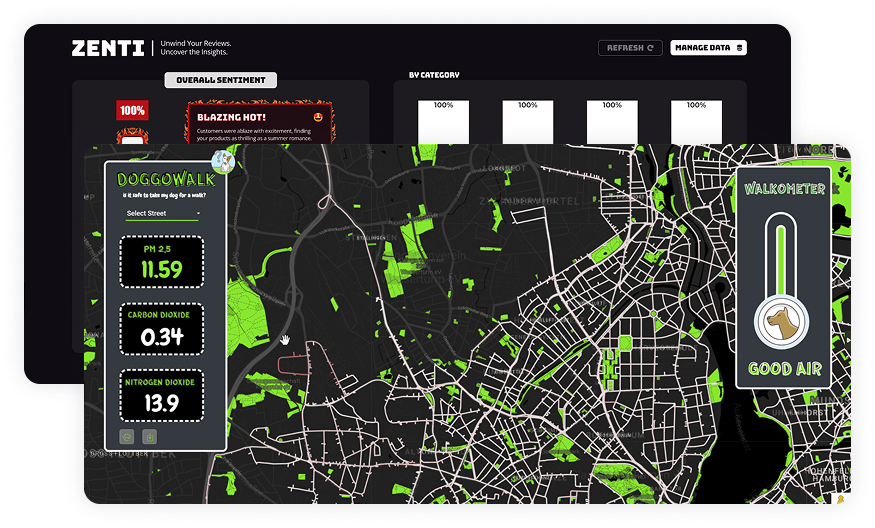This screenshot has width=875, height=528.
Task: Click the refresh icon in DoggoWalk panel
Action: click(127, 436)
